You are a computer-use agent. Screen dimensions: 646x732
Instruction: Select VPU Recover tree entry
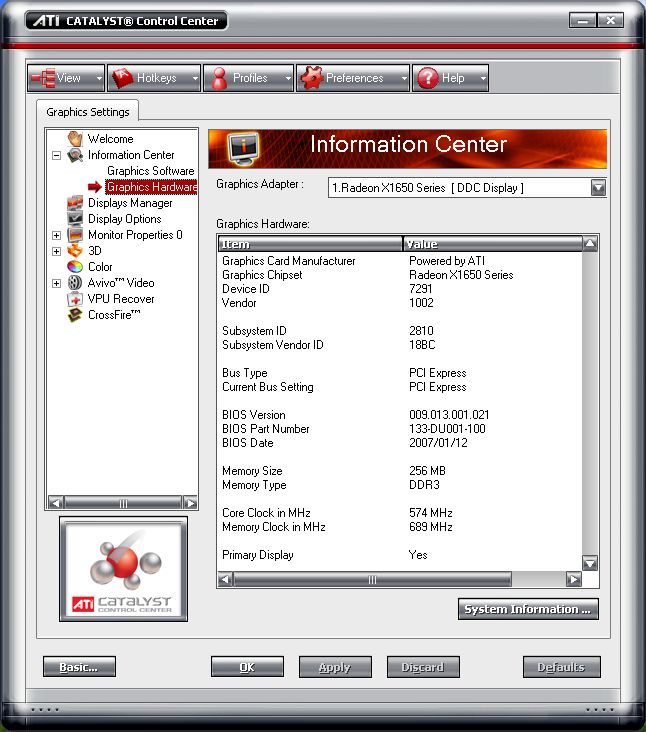click(121, 299)
